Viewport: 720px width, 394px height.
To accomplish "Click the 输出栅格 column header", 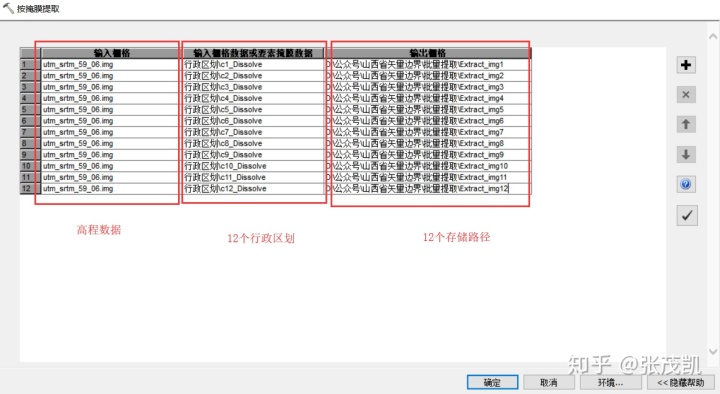I will point(428,53).
